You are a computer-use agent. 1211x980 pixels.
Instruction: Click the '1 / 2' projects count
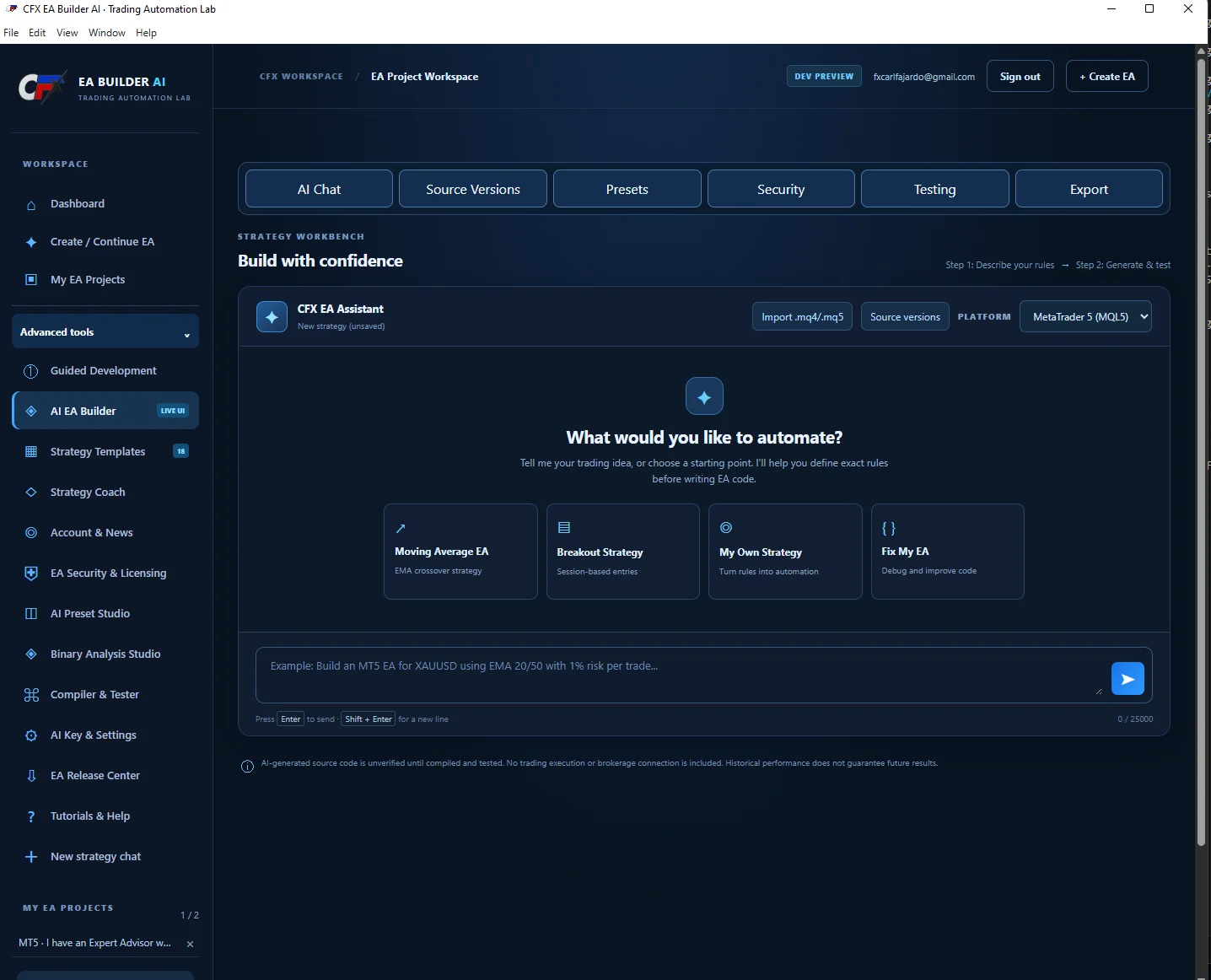click(x=190, y=915)
